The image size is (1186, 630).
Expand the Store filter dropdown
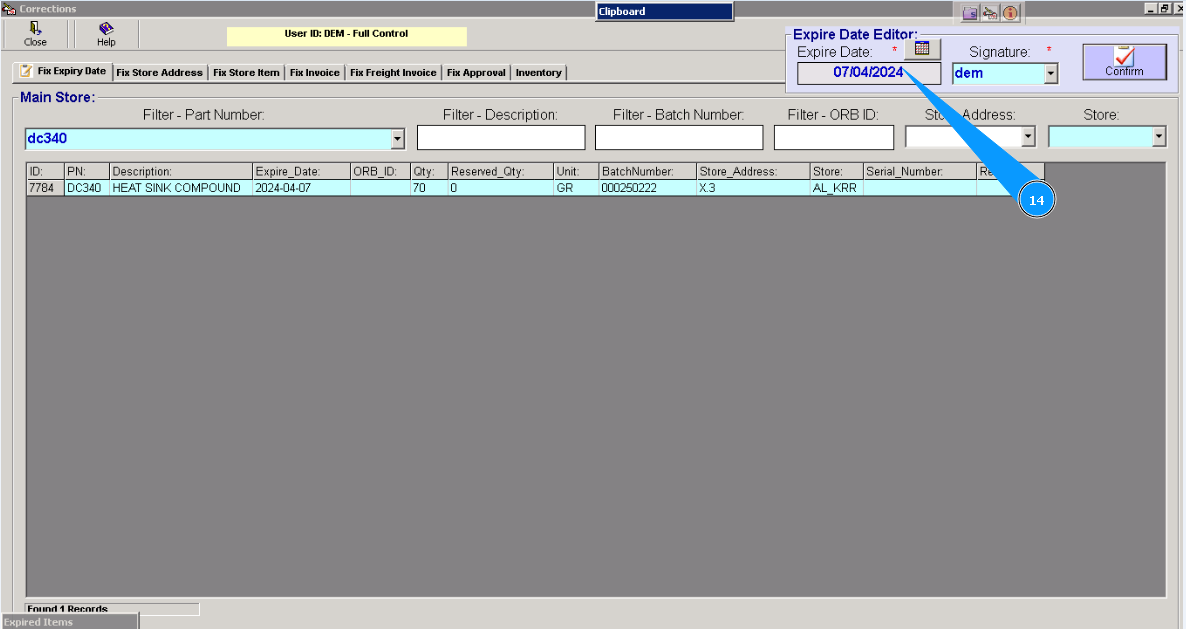click(1159, 137)
